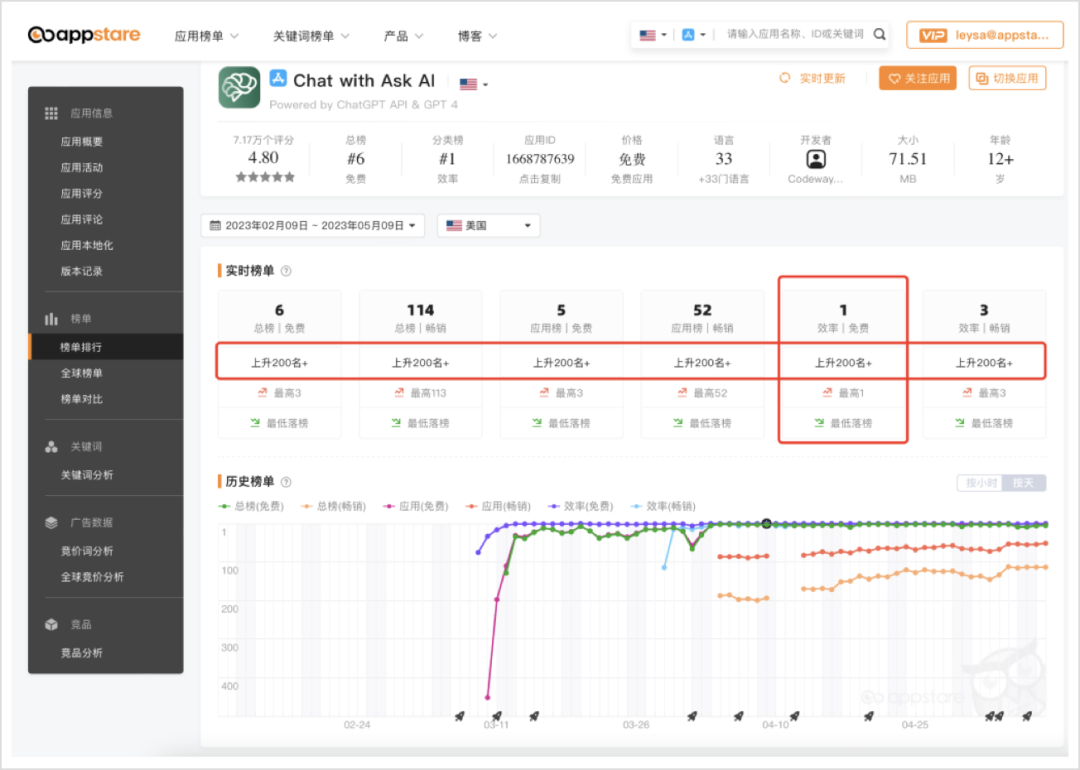Click the calendar icon in the date picker
Viewport: 1080px width, 770px height.
point(215,225)
